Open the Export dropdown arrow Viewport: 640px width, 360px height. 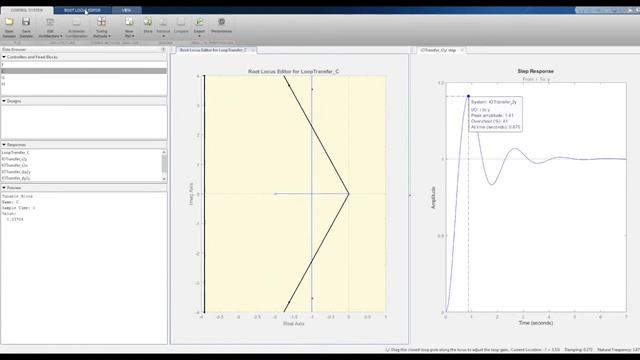click(x=199, y=36)
